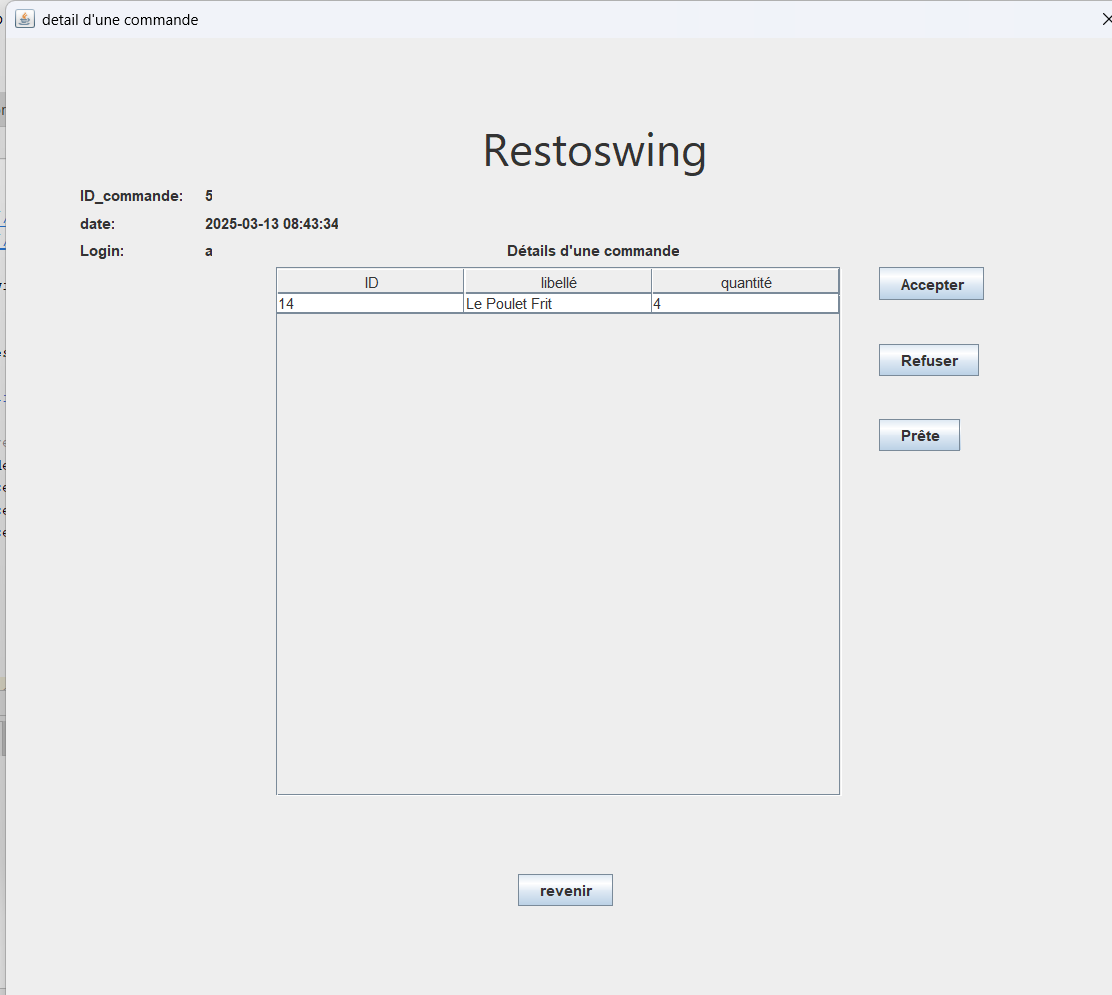1112x995 pixels.
Task: Click the Login value 'a'
Action: click(x=208, y=251)
